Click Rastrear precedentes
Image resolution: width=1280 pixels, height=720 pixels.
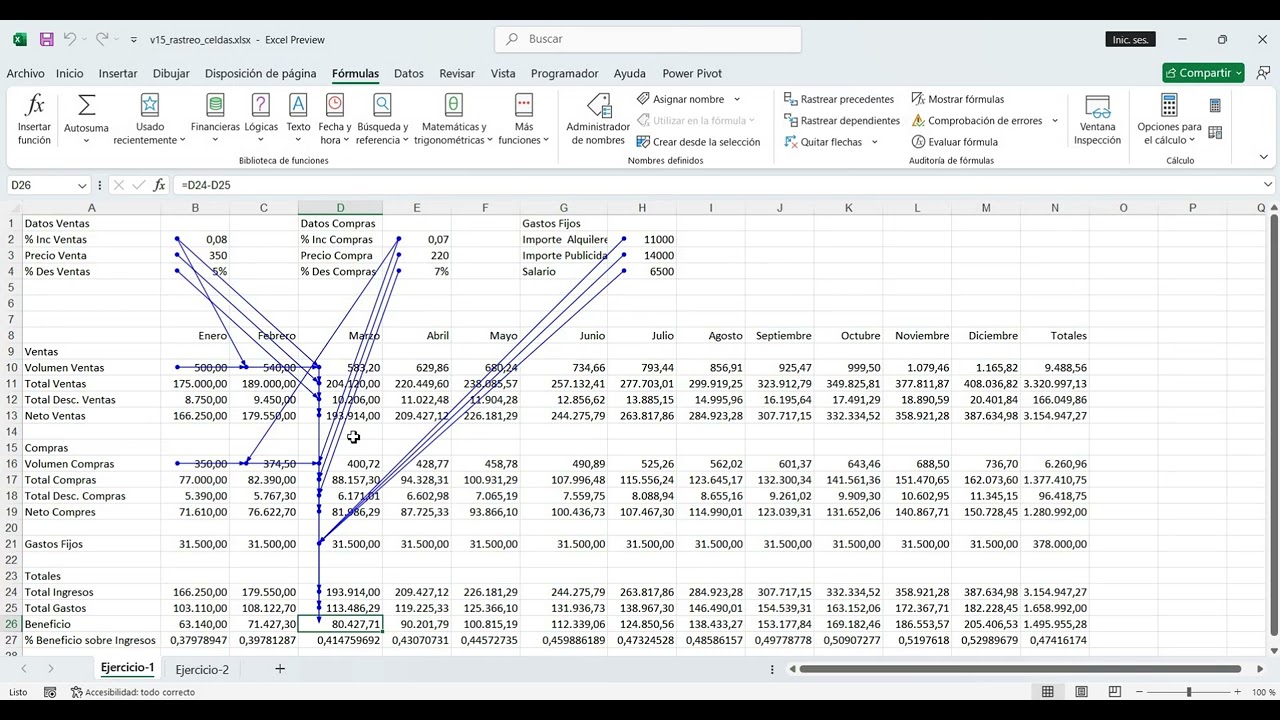[x=839, y=99]
